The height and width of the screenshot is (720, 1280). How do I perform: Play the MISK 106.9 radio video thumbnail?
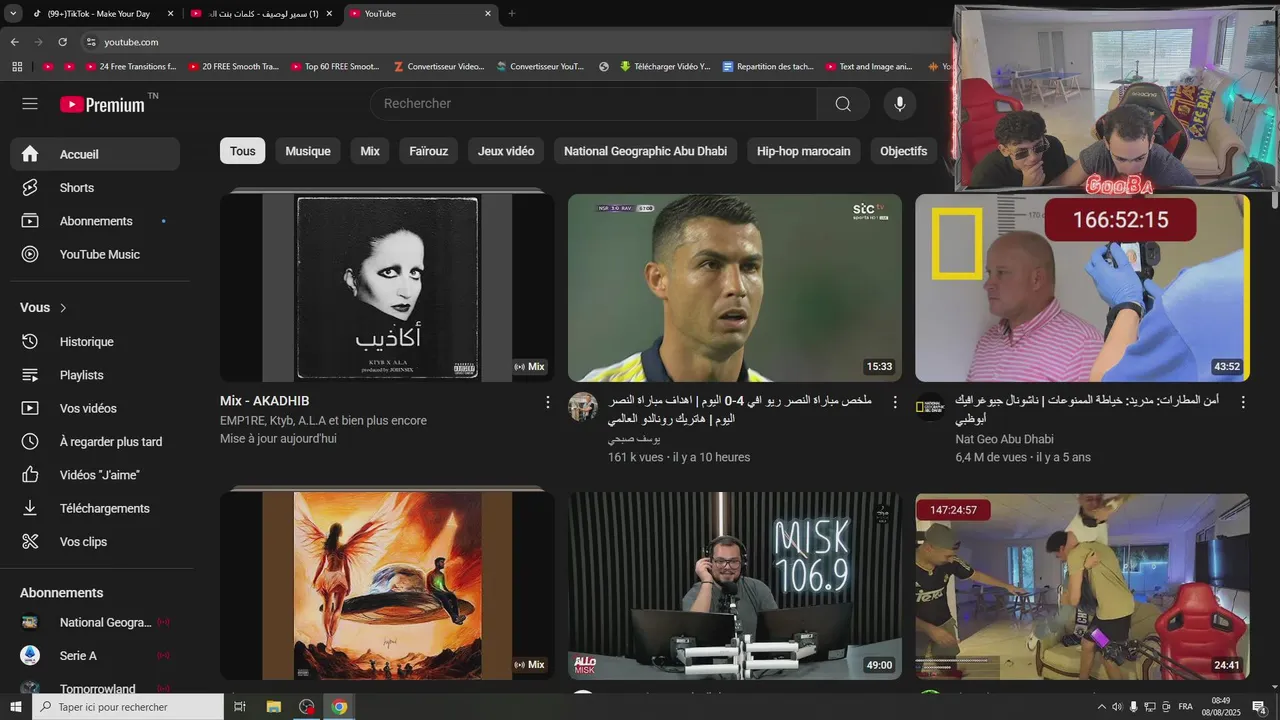coord(735,586)
